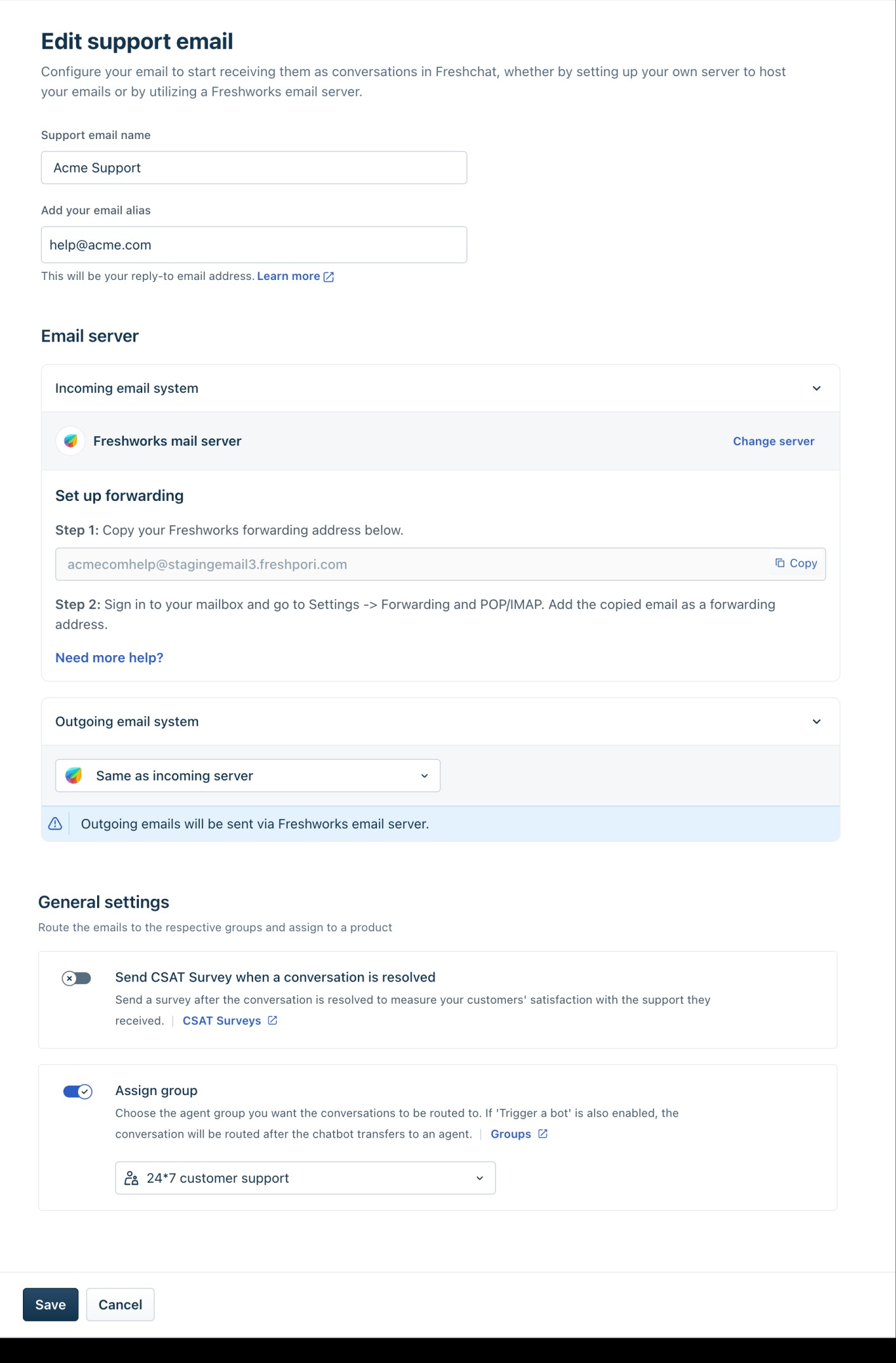This screenshot has height=1363, width=896.
Task: Cancel editing the support email
Action: 121,1305
